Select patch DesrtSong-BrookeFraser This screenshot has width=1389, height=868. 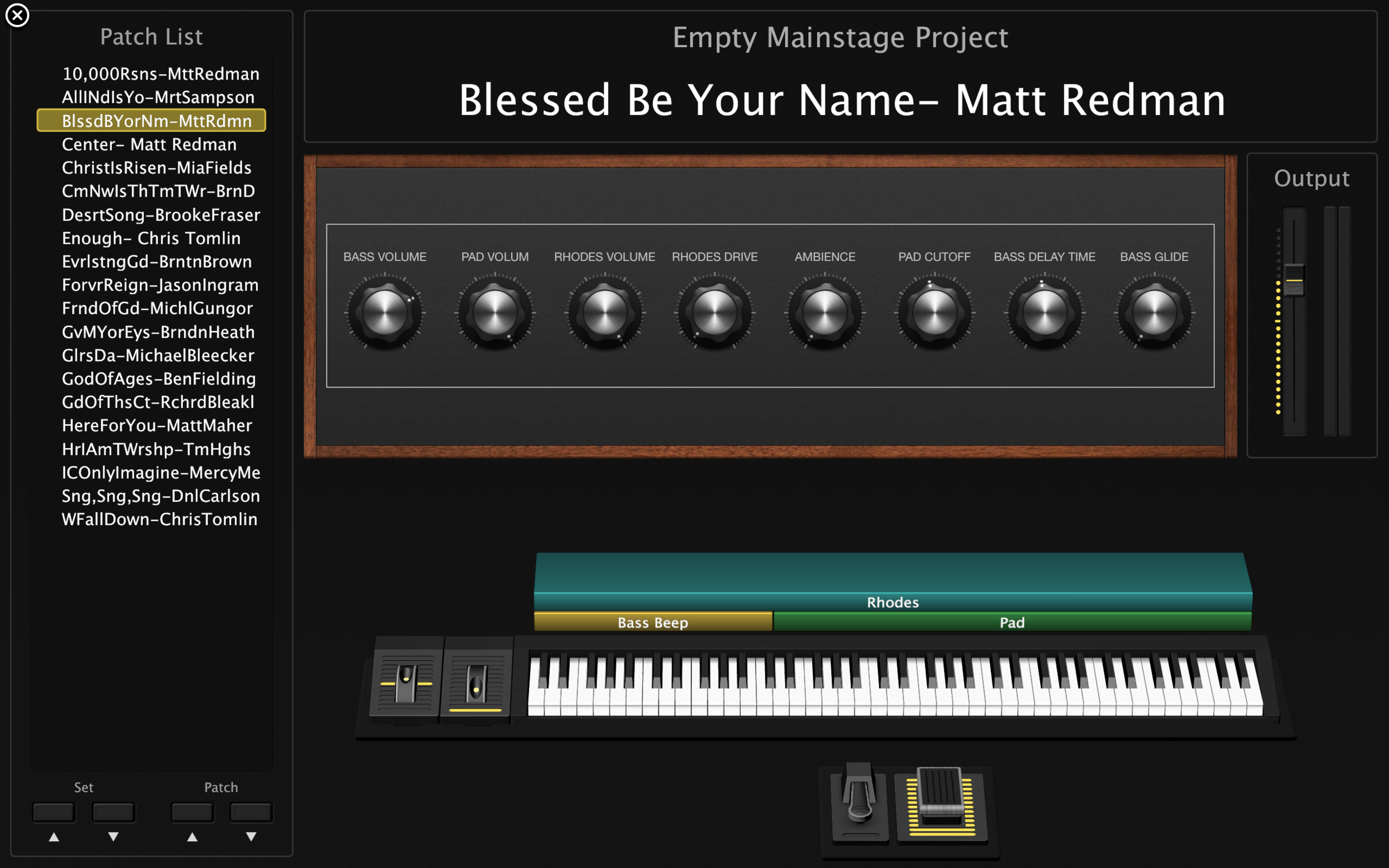click(152, 215)
